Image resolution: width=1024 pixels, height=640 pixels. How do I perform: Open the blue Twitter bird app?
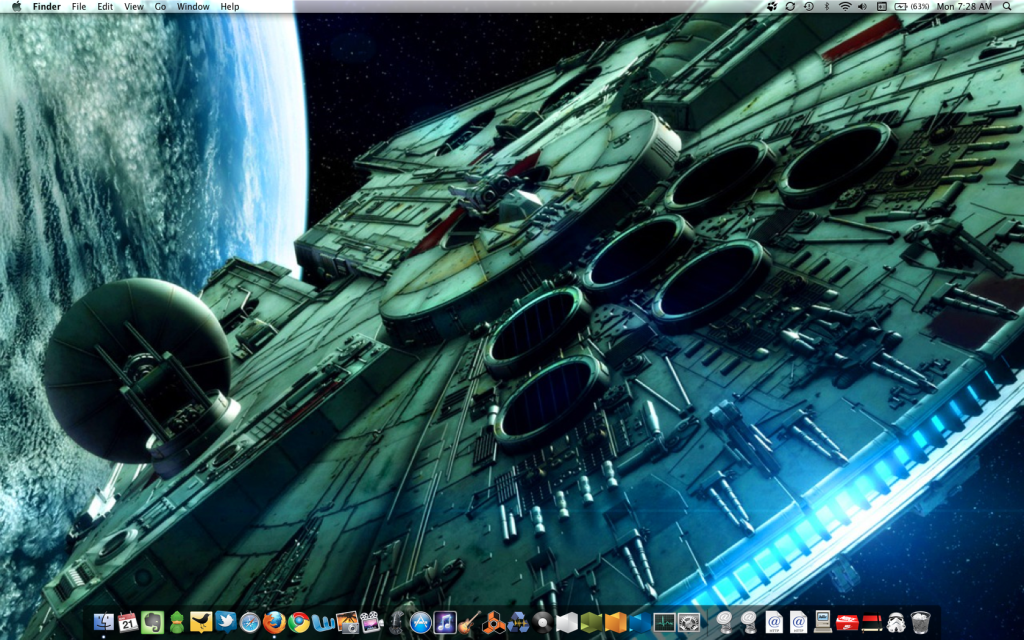pos(225,622)
